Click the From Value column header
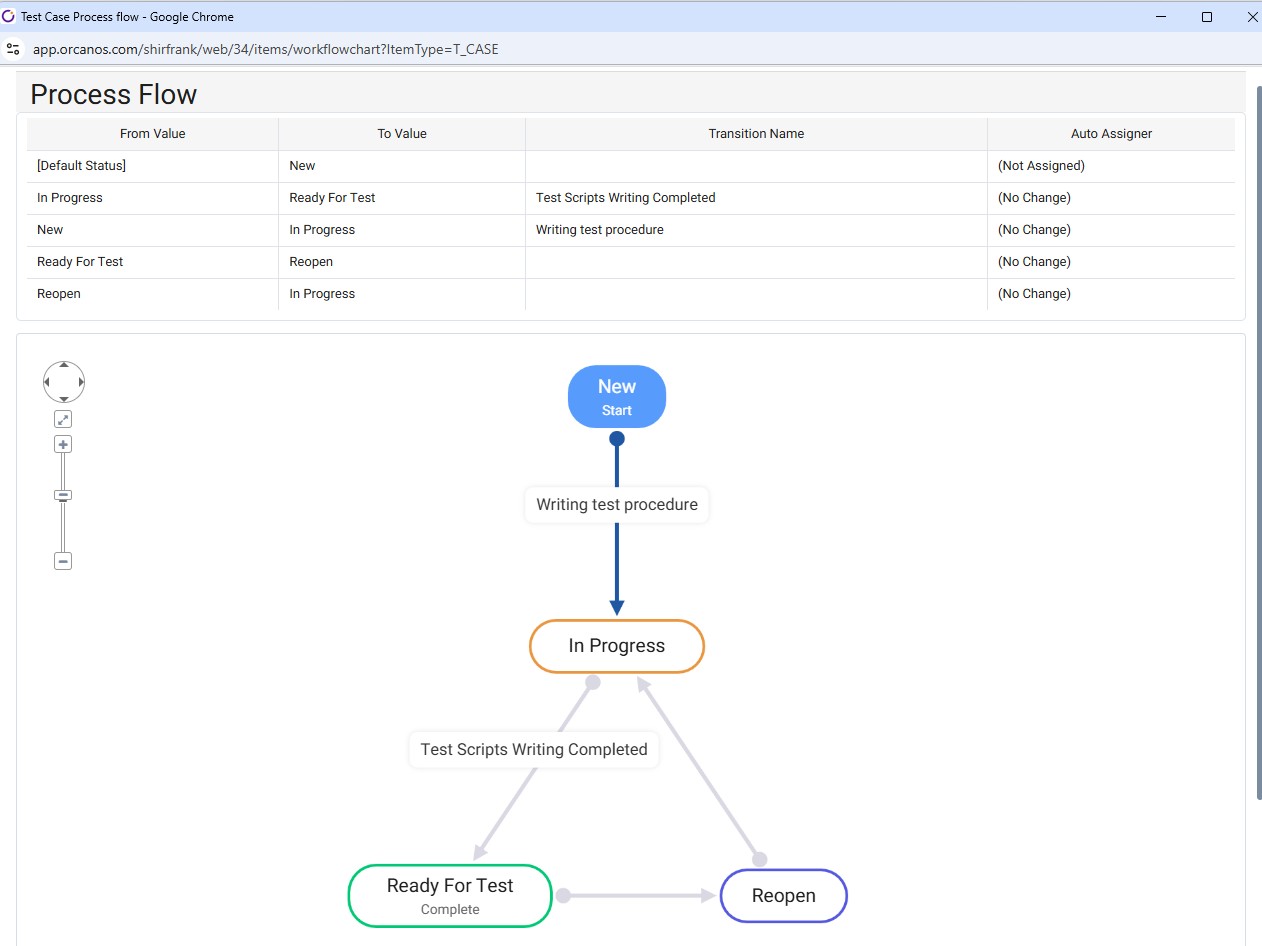This screenshot has width=1262, height=946. (152, 134)
